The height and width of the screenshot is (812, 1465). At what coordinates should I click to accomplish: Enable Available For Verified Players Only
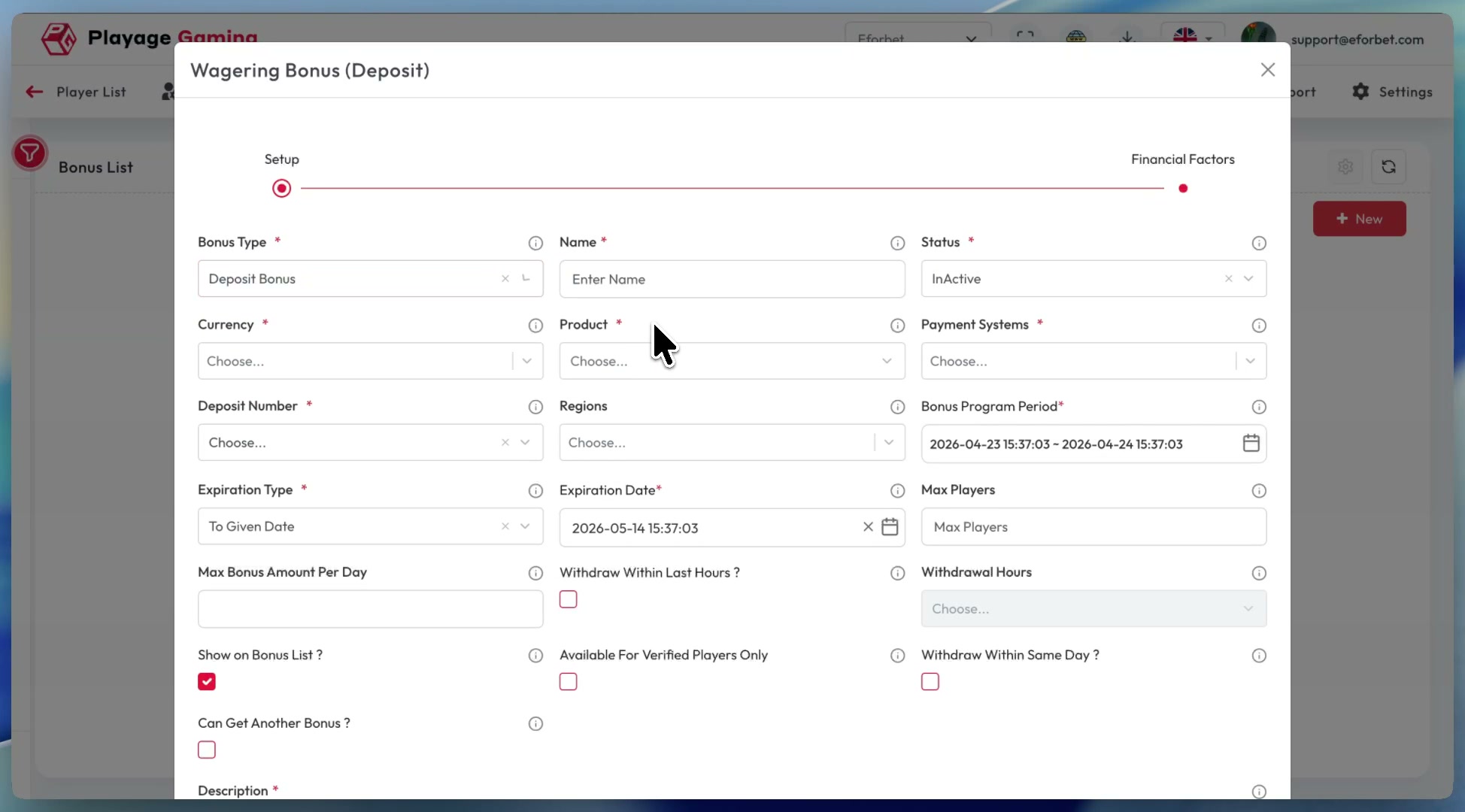tap(569, 681)
